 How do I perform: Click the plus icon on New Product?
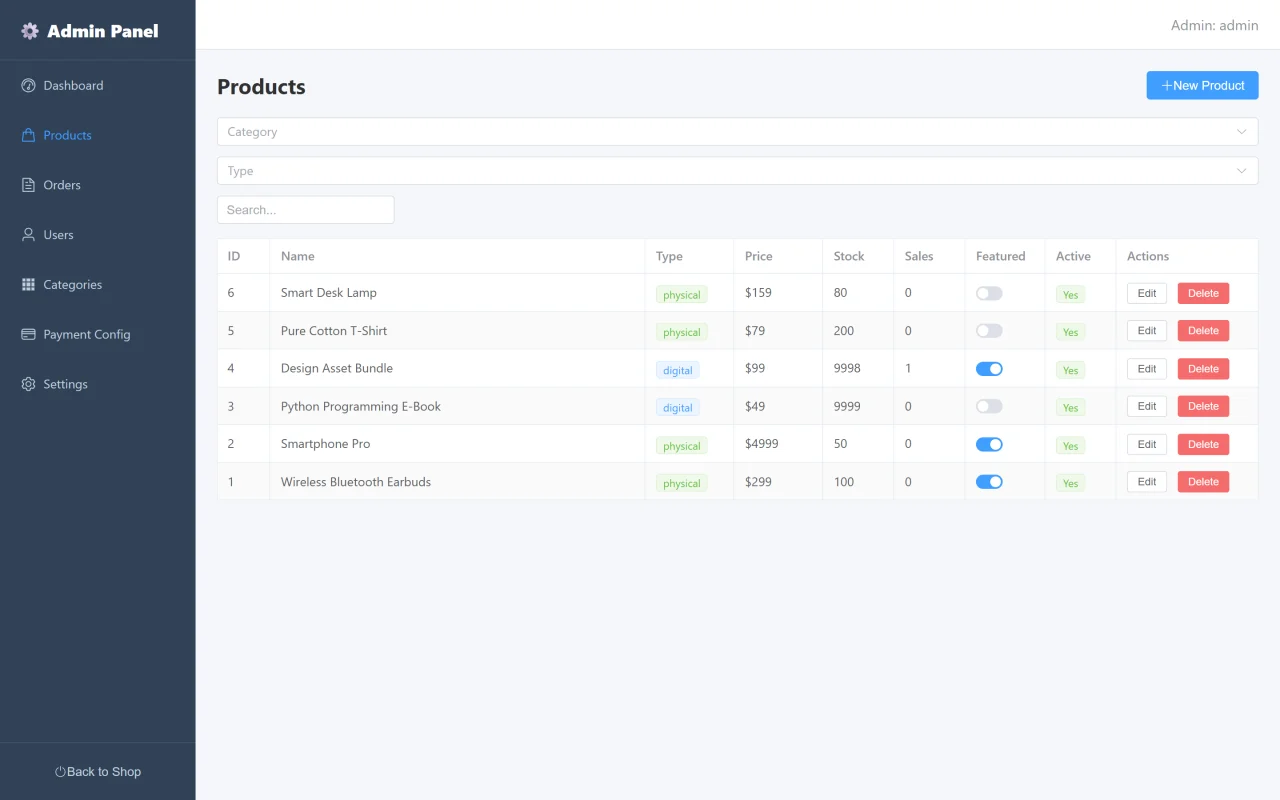[1166, 86]
